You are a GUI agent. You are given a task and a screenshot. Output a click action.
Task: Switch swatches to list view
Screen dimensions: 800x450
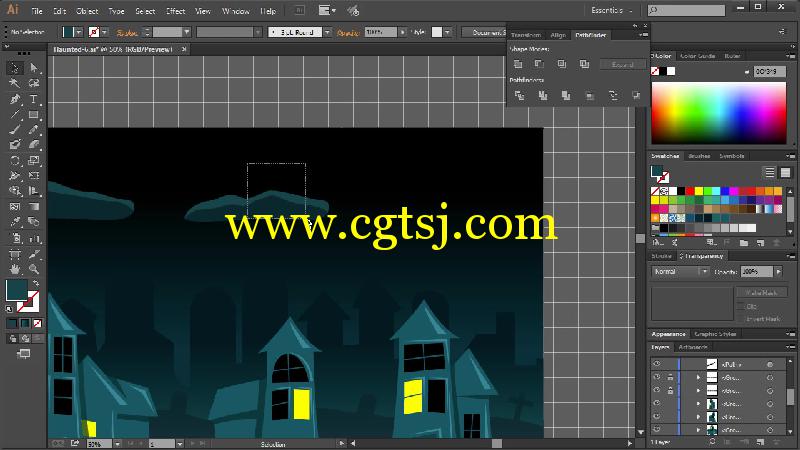tap(769, 172)
